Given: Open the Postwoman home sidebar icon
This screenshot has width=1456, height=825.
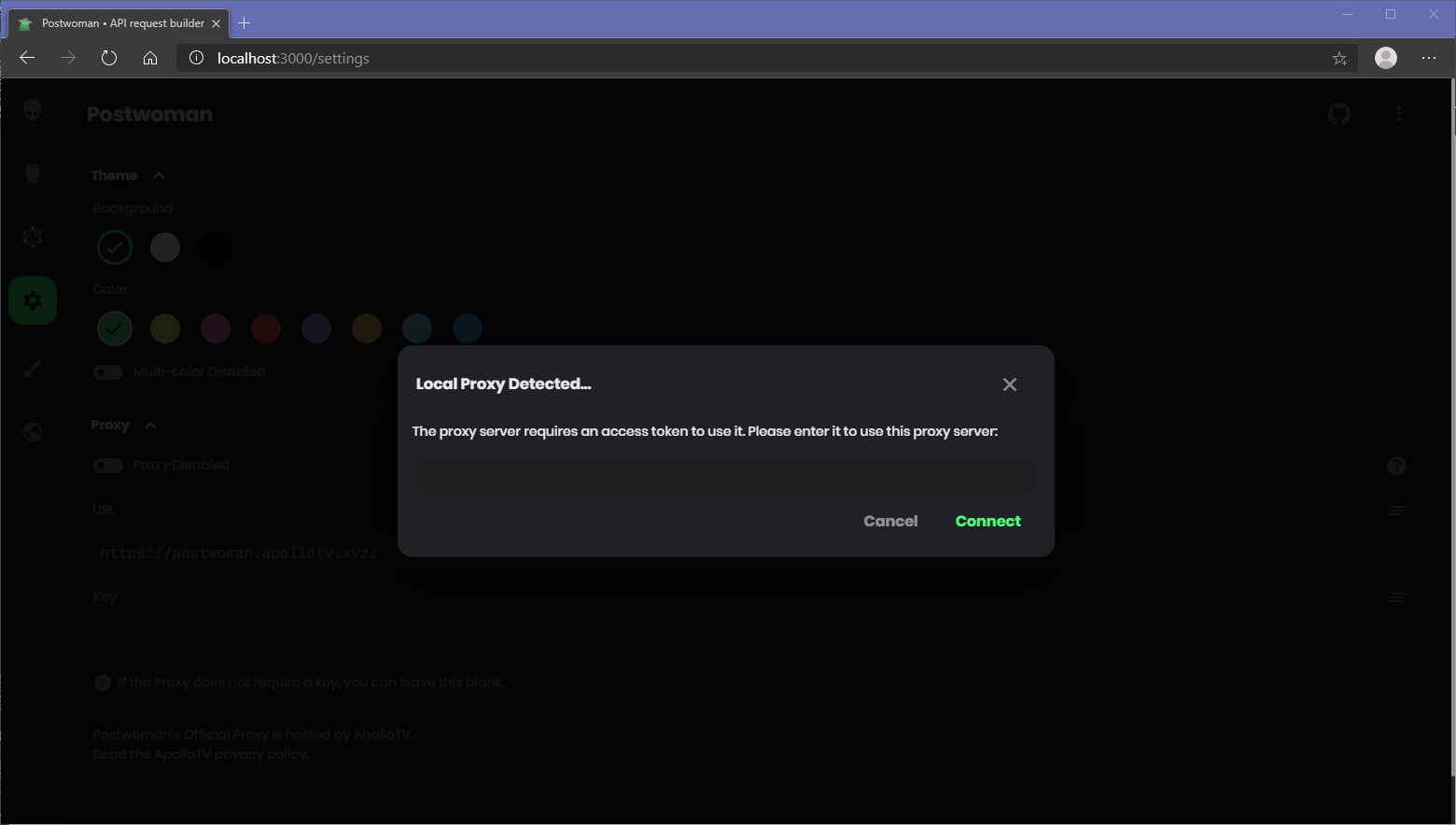Looking at the screenshot, I should tap(33, 111).
